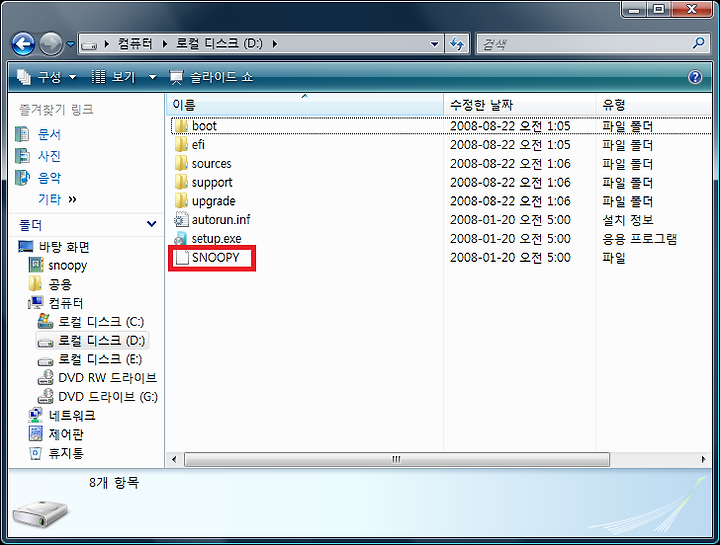
Task: Click the SNOOPY file name
Action: coord(216,258)
